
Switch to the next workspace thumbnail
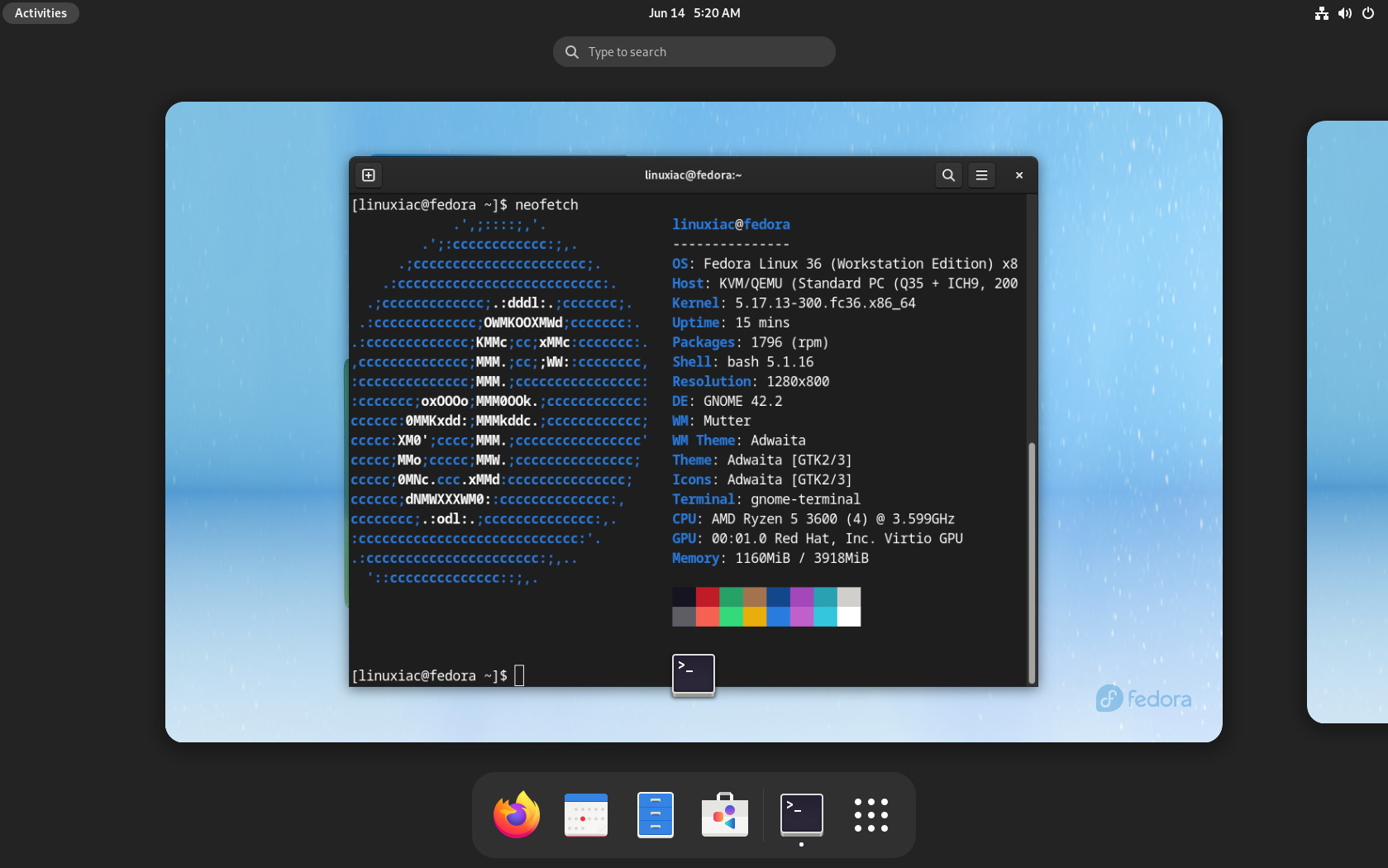pos(1347,422)
